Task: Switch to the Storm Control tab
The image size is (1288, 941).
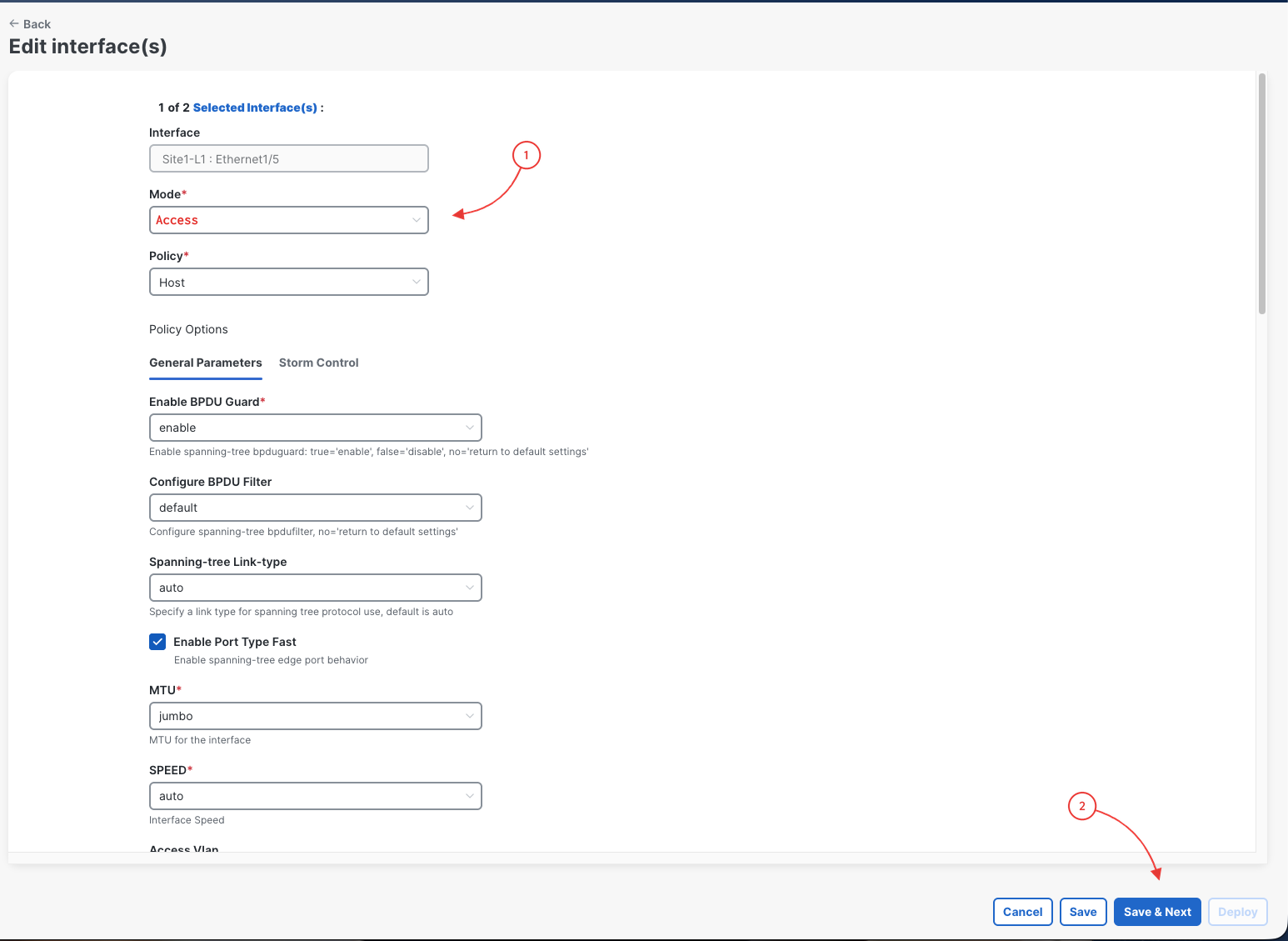Action: [x=318, y=363]
